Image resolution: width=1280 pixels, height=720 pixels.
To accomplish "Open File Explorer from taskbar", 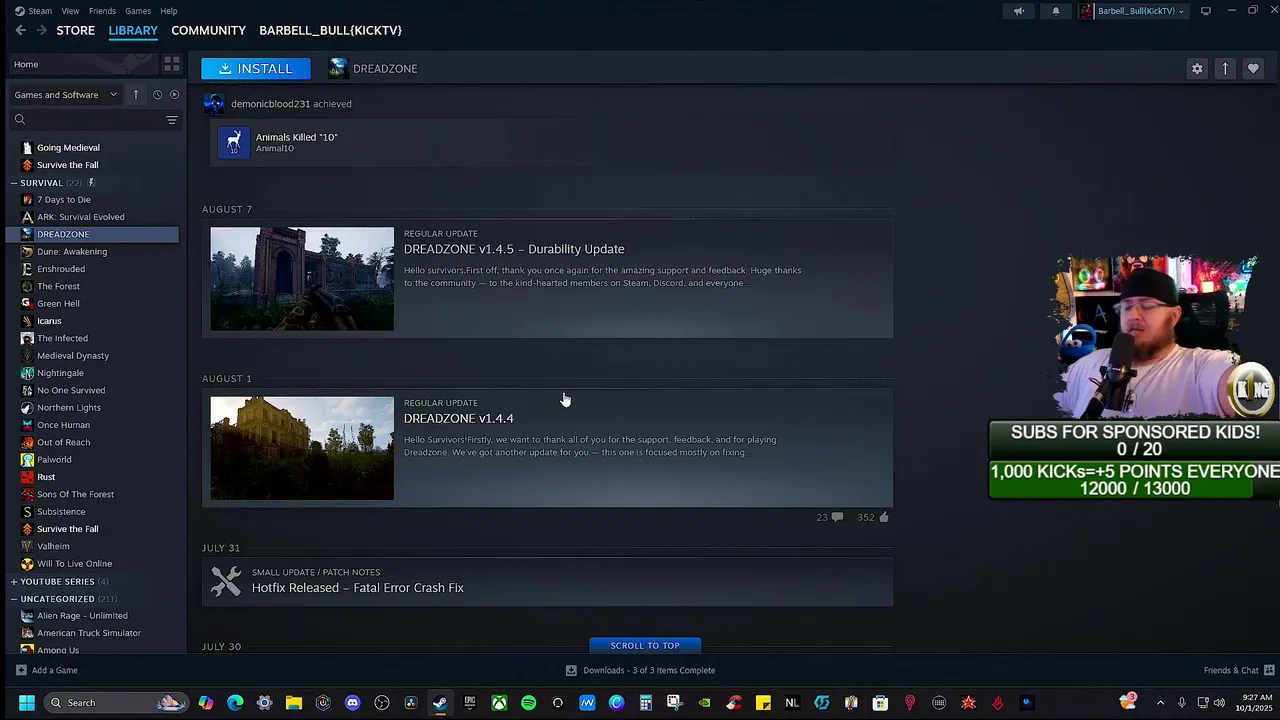I will 293,703.
